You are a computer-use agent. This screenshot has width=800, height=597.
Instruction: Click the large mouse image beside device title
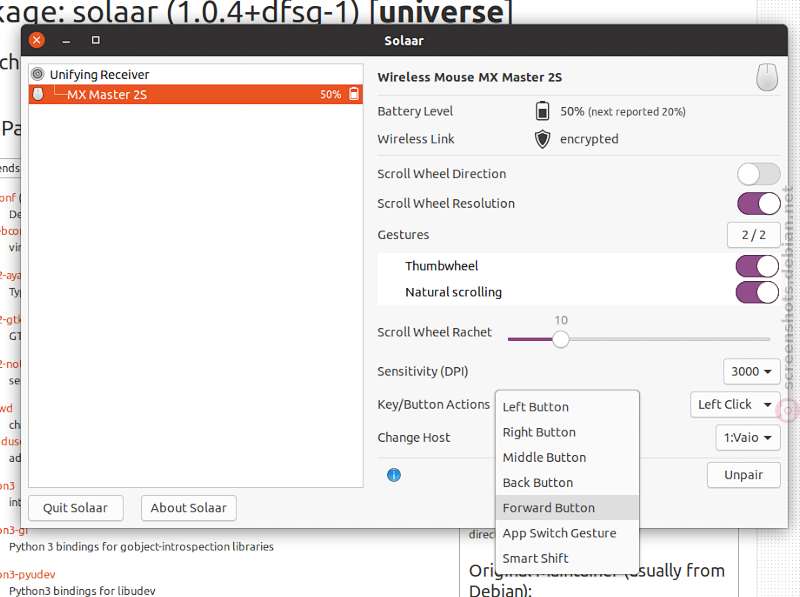(x=767, y=78)
